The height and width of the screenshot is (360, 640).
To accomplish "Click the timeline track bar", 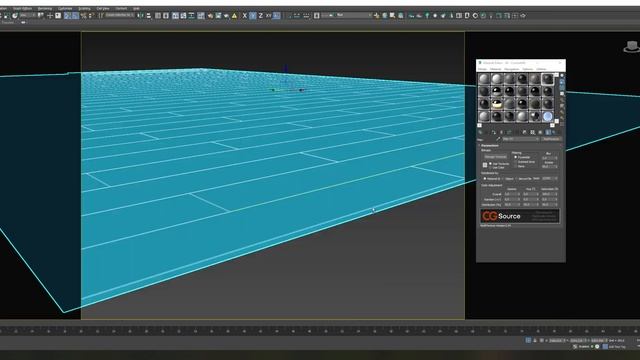I will [x=320, y=331].
